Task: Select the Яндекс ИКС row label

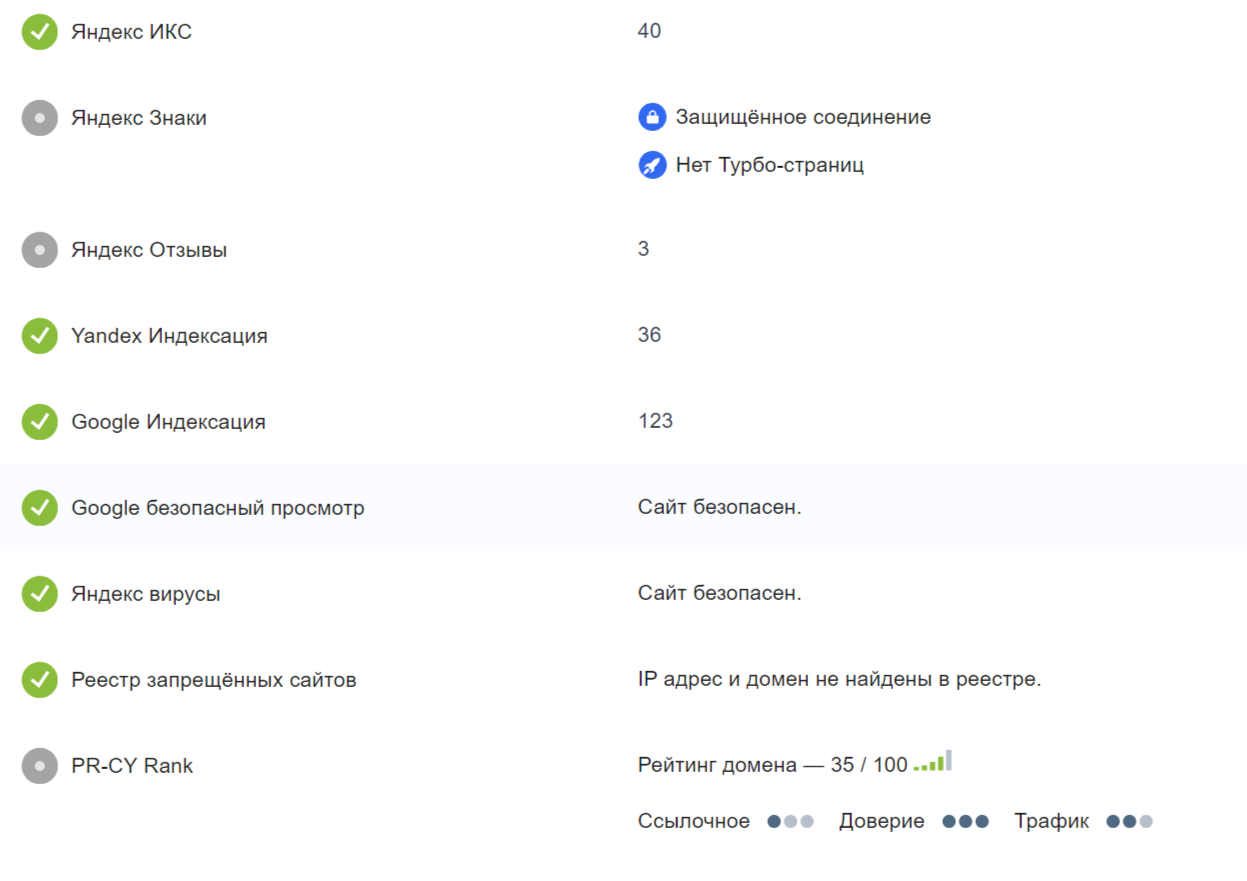Action: (131, 32)
